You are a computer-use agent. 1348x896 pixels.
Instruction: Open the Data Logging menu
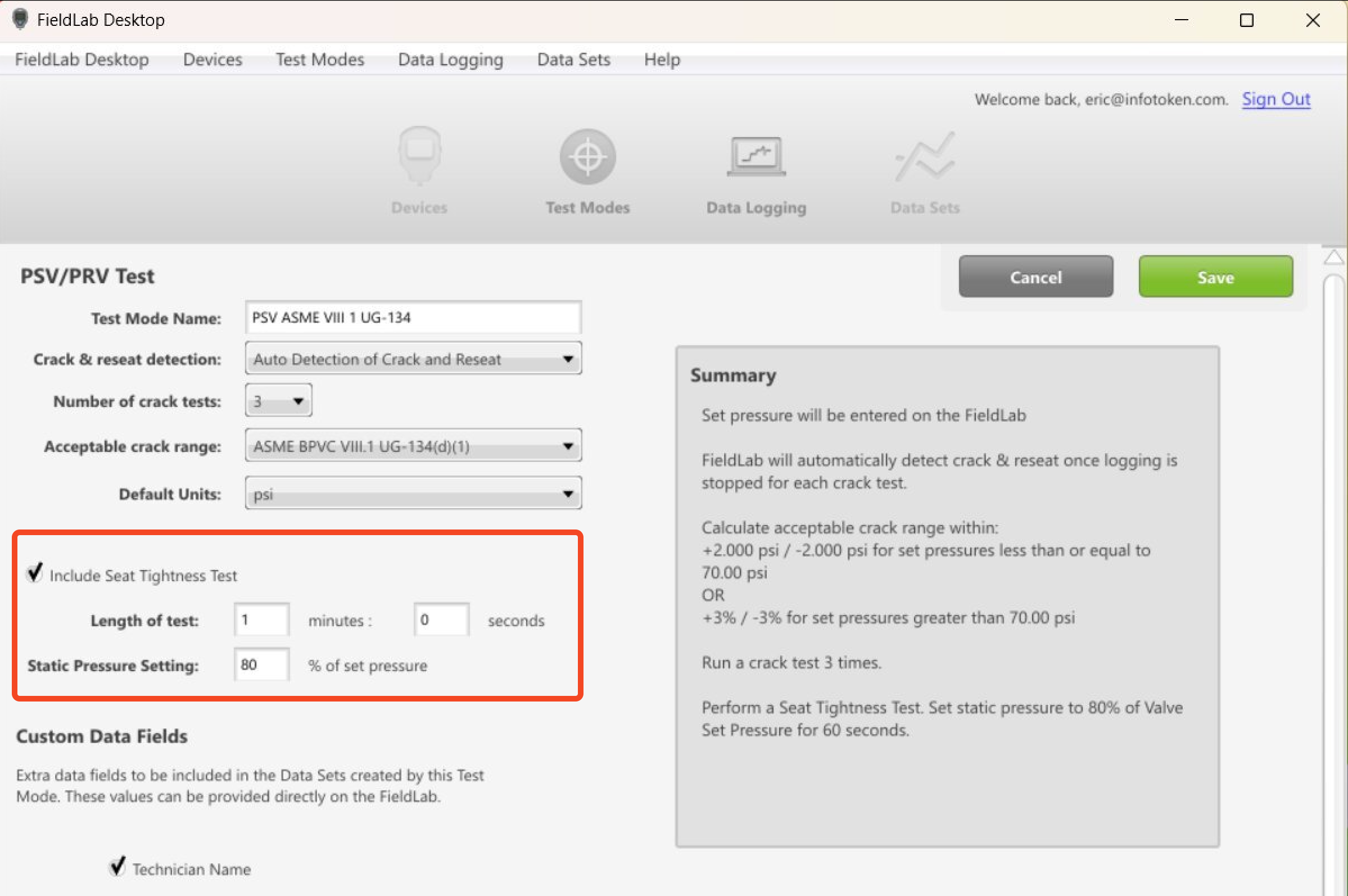(x=450, y=60)
